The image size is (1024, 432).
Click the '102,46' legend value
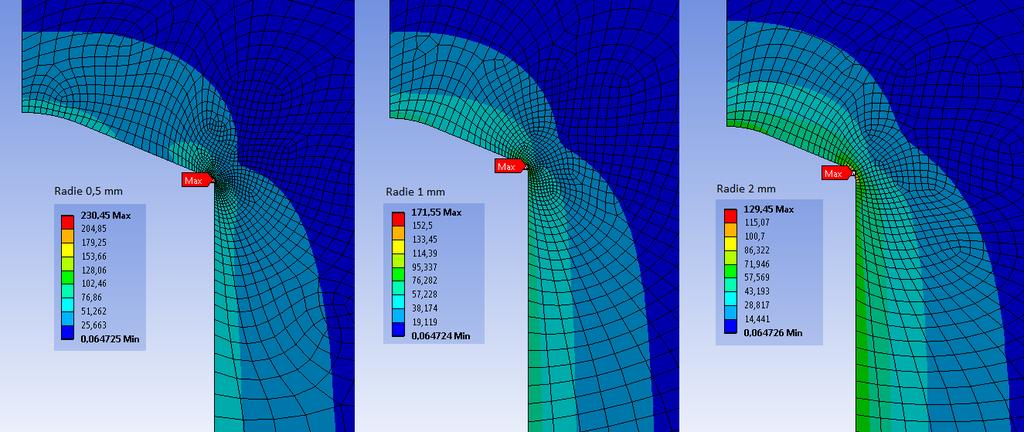point(93,283)
